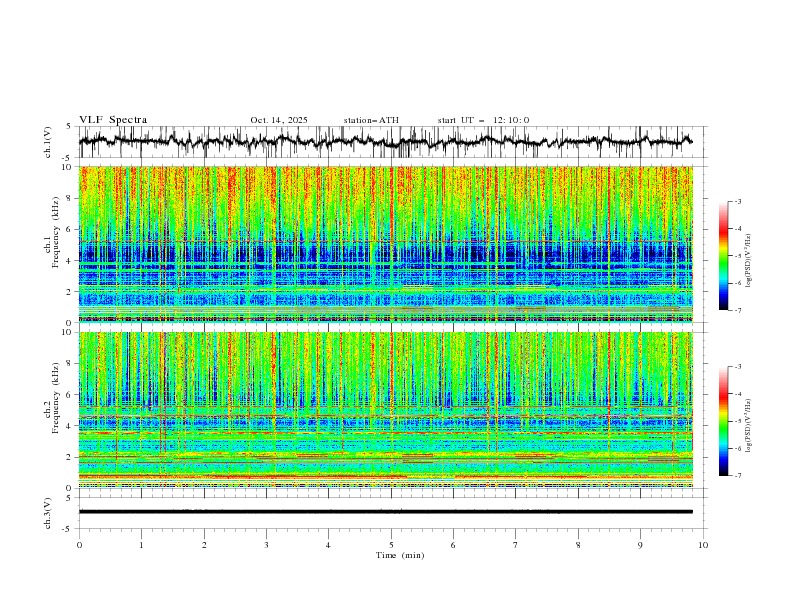Select the ch.2 "Frequency (kHz)" axis label
The image size is (792, 612).
(55, 398)
